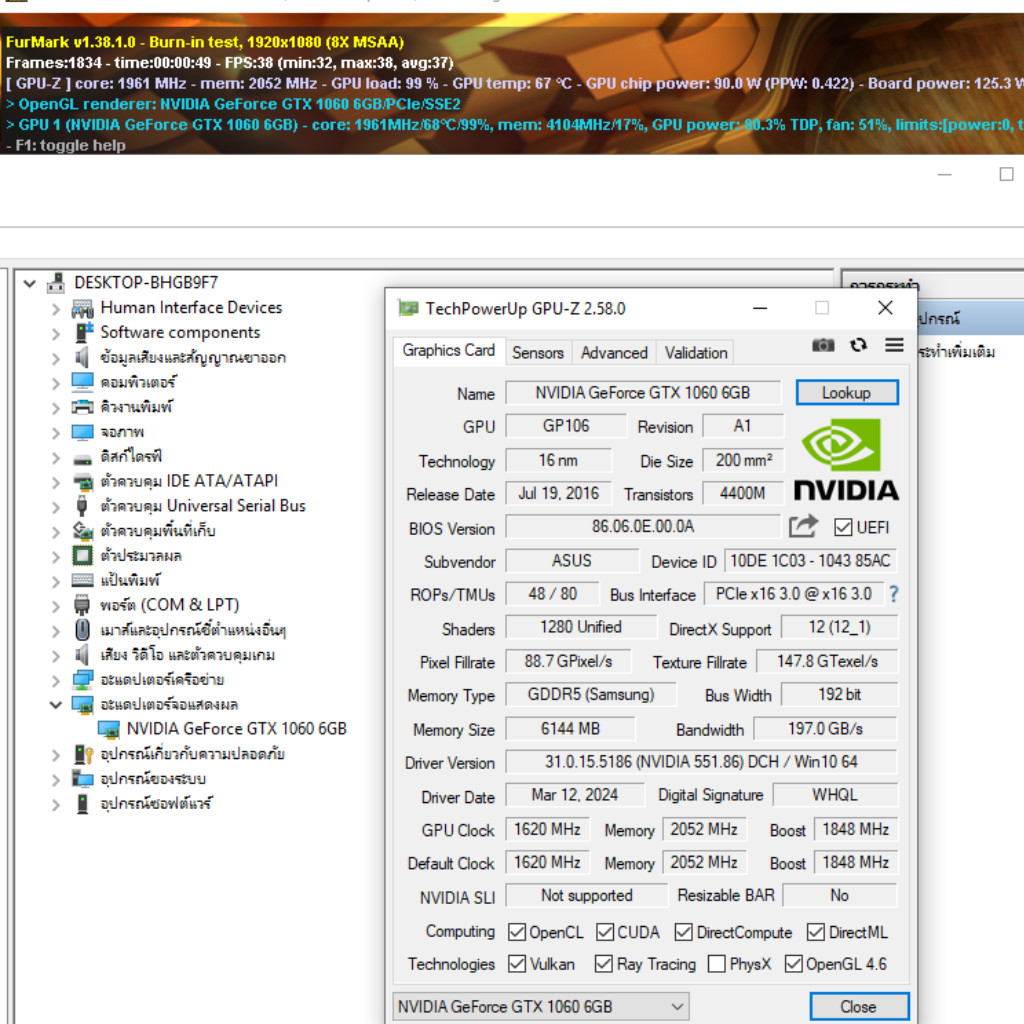Click the bus interface question mark
The height and width of the screenshot is (1024, 1024).
[x=893, y=594]
